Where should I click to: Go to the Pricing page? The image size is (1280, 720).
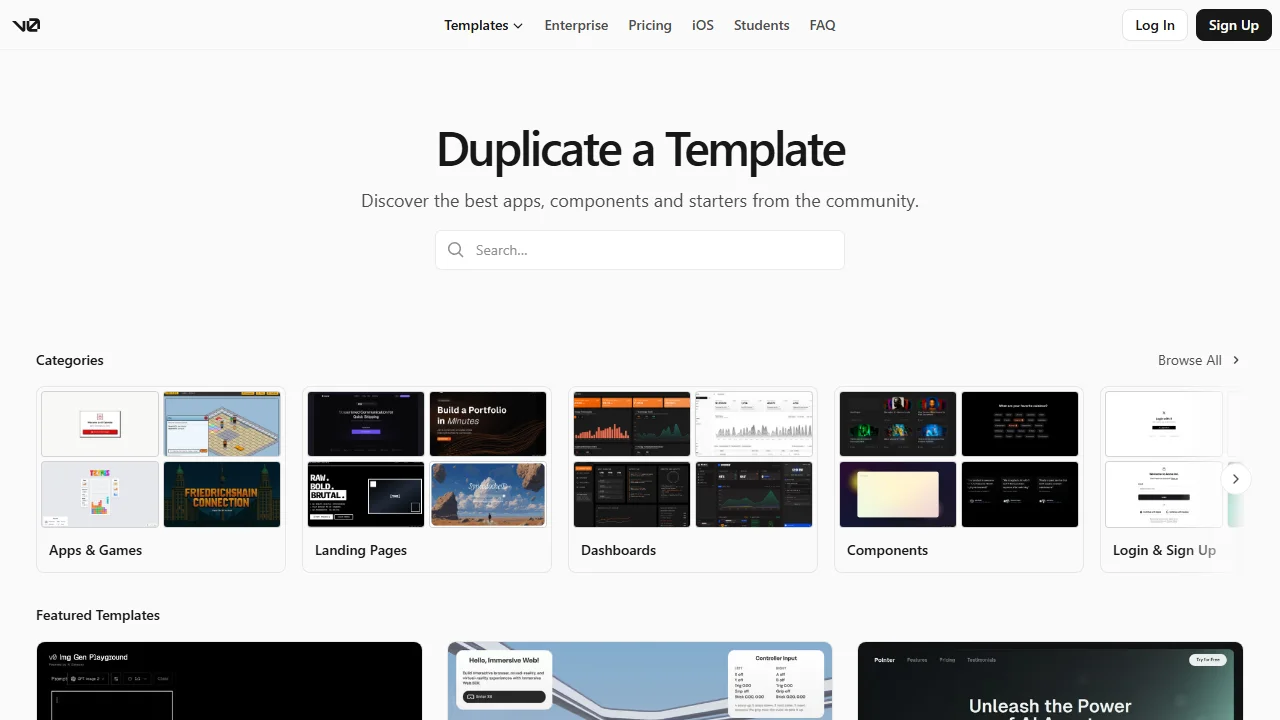[650, 25]
